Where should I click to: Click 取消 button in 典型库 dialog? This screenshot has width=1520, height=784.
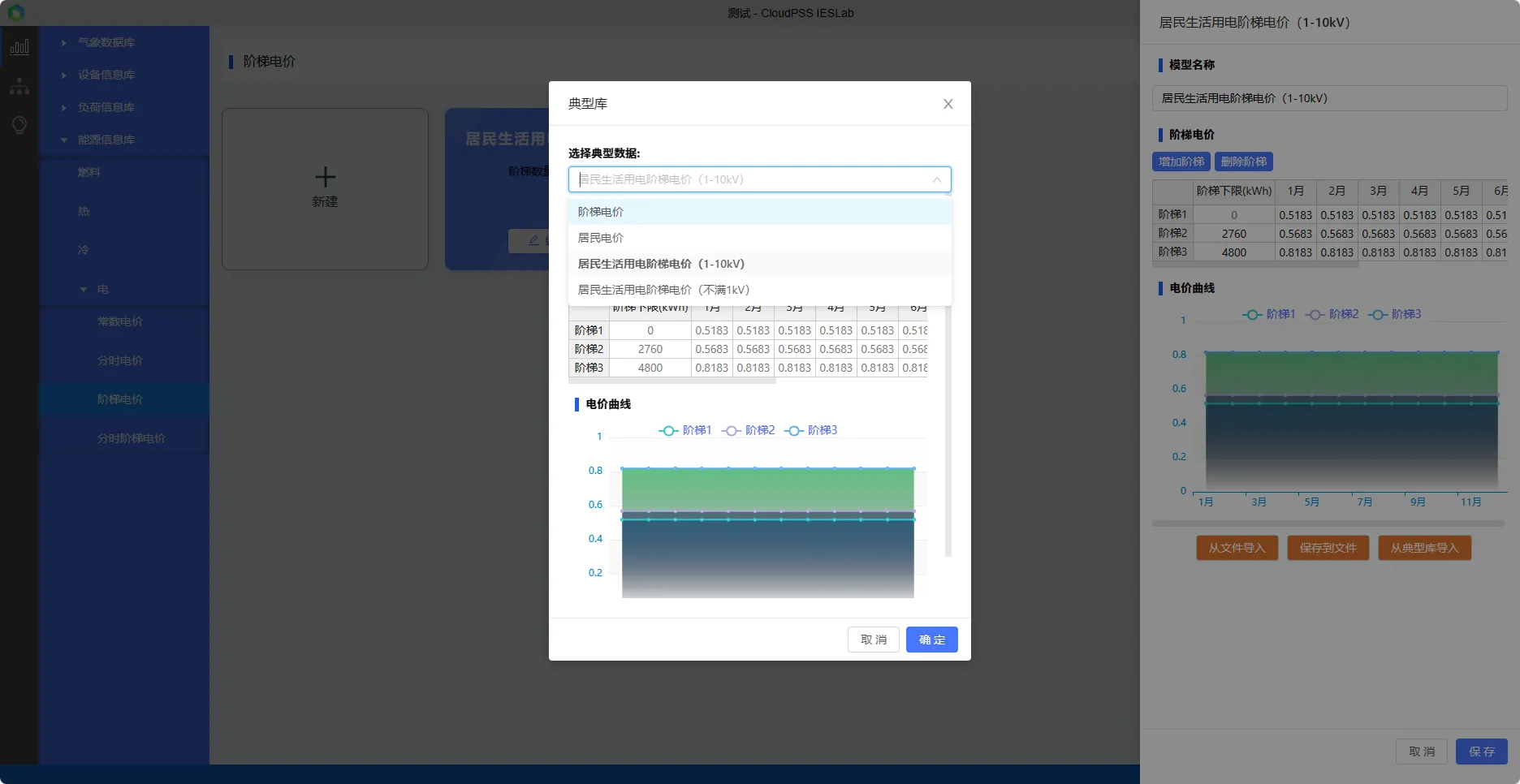click(x=874, y=640)
